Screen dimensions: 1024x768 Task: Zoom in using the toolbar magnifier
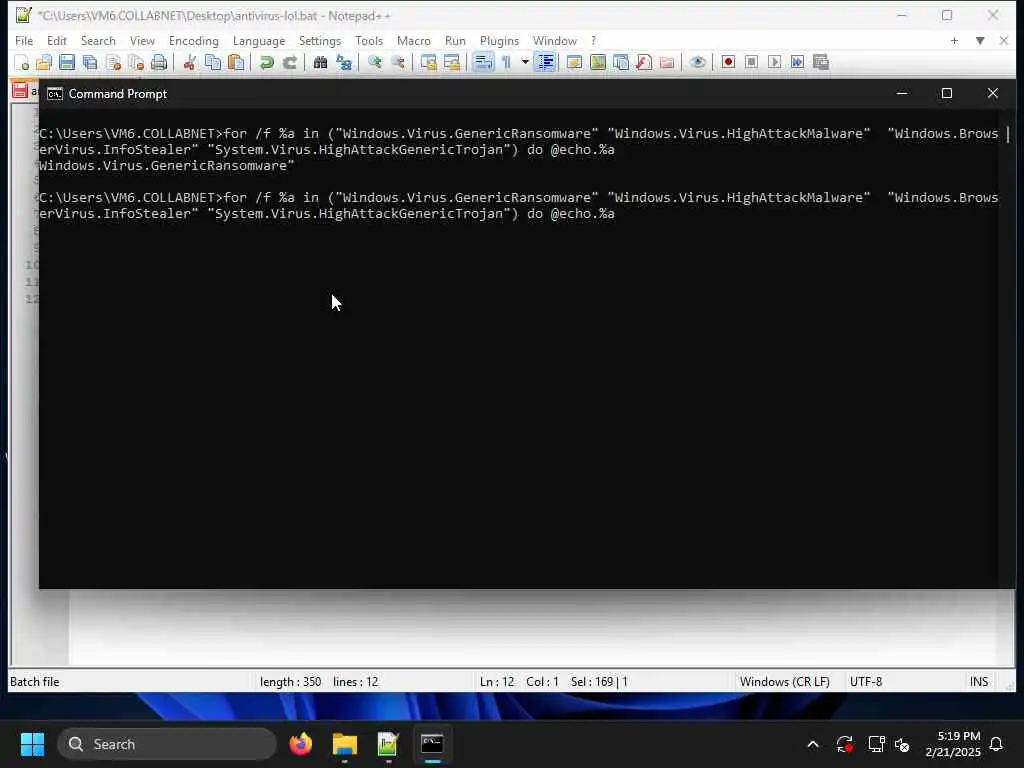374,63
